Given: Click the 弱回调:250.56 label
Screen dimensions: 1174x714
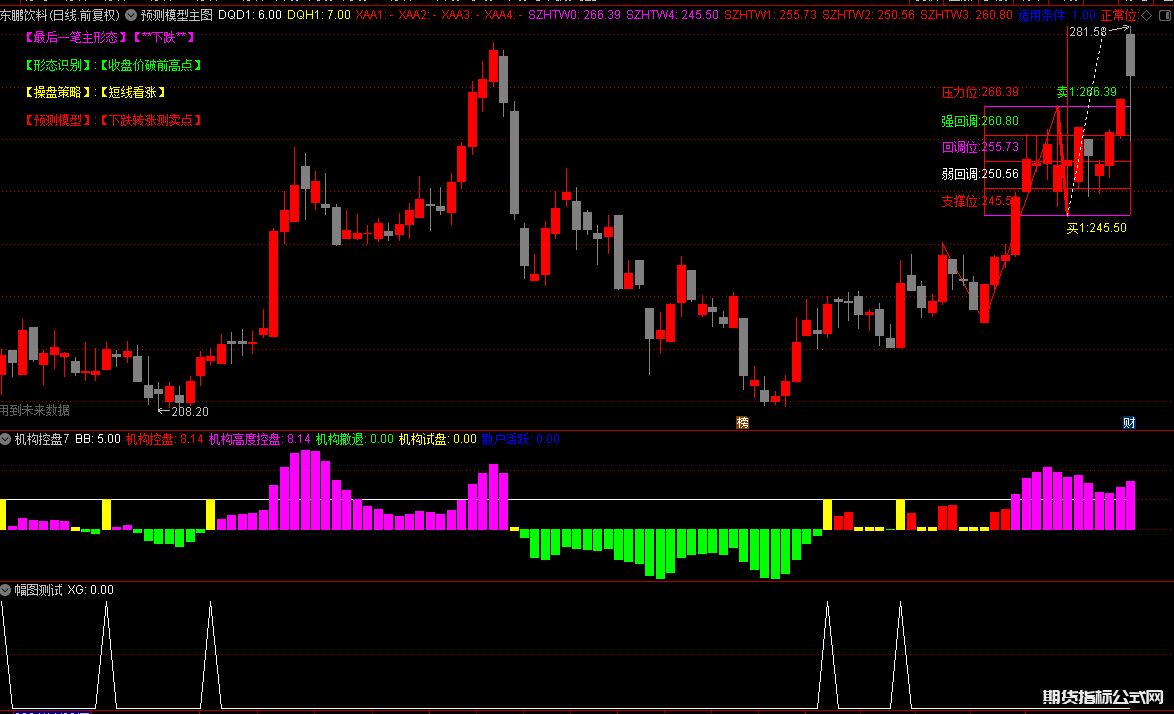Looking at the screenshot, I should [980, 174].
